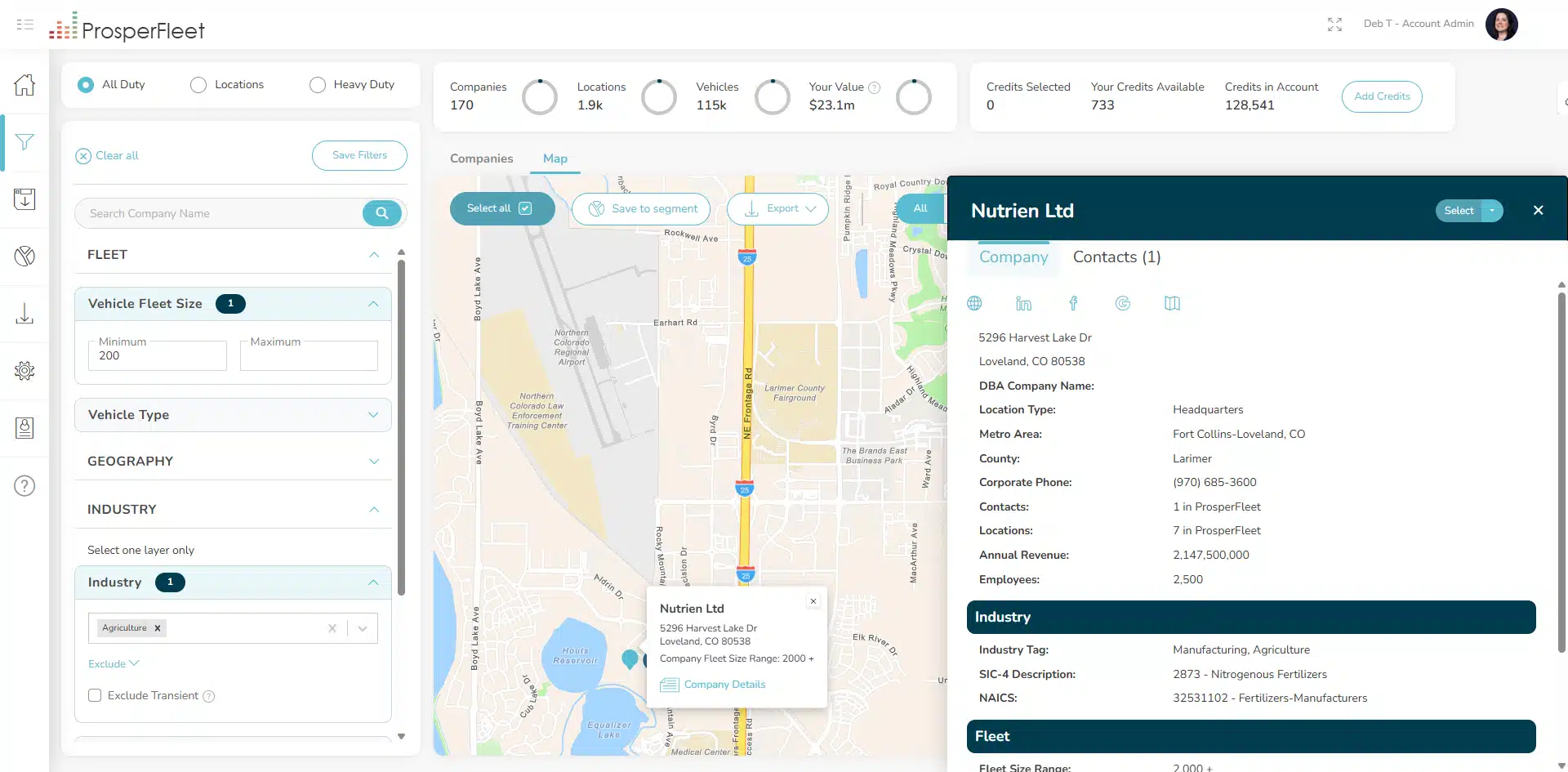
Task: Open Nutrien map location icon
Action: tap(1172, 304)
